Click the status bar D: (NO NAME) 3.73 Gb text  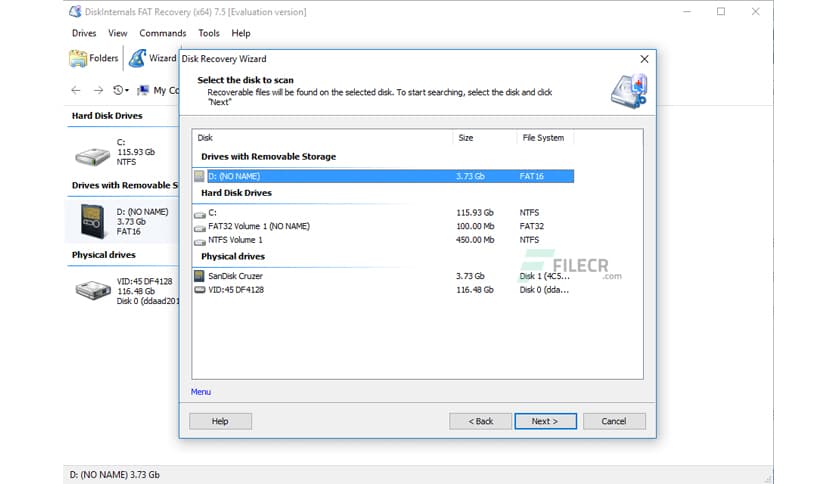tap(115, 474)
